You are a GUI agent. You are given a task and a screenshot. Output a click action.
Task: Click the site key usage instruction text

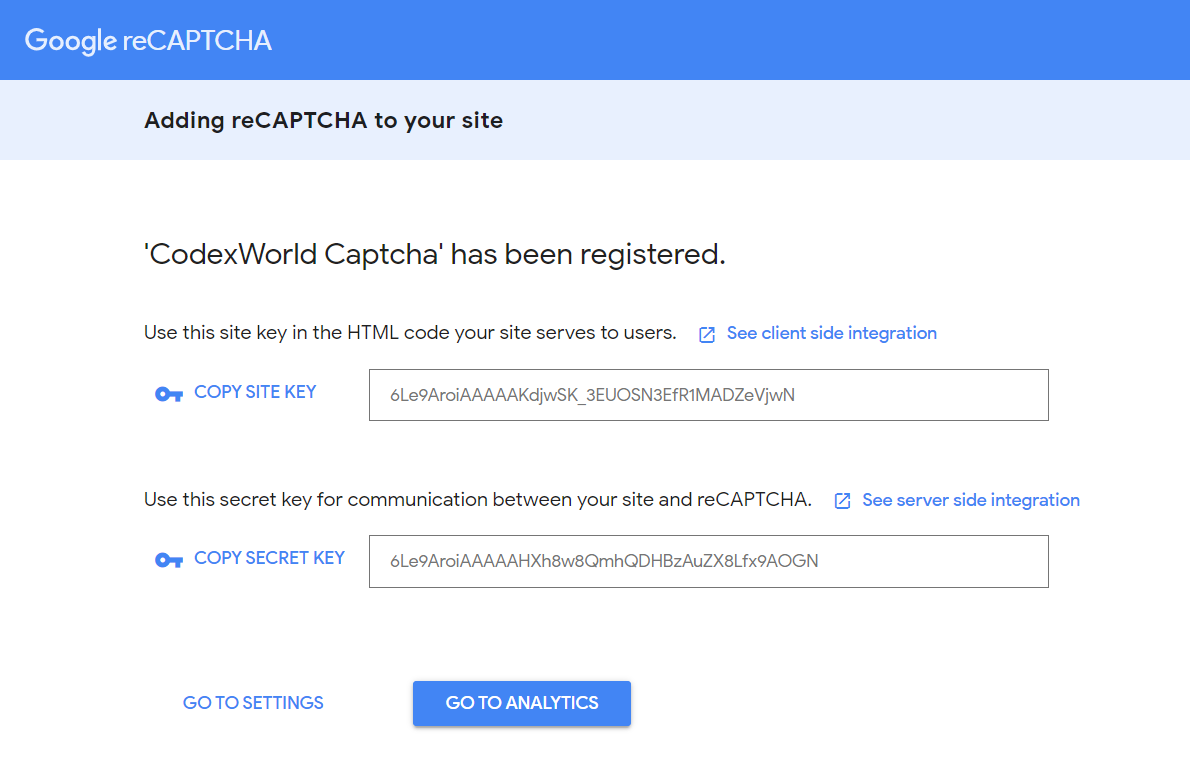coord(410,333)
